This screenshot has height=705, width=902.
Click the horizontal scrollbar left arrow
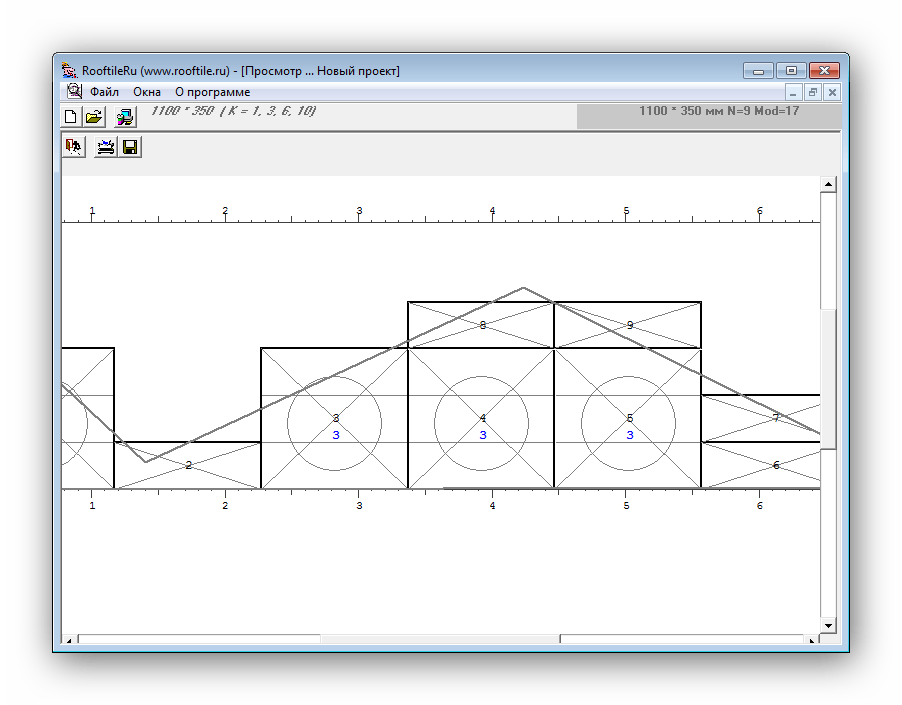(69, 639)
